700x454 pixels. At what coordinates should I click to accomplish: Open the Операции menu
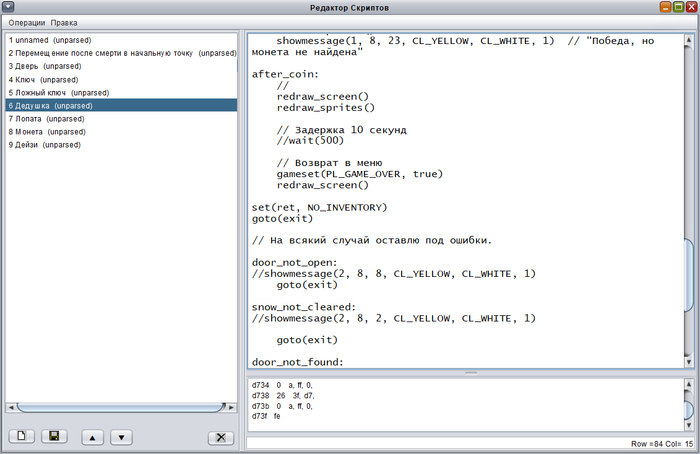click(x=27, y=23)
